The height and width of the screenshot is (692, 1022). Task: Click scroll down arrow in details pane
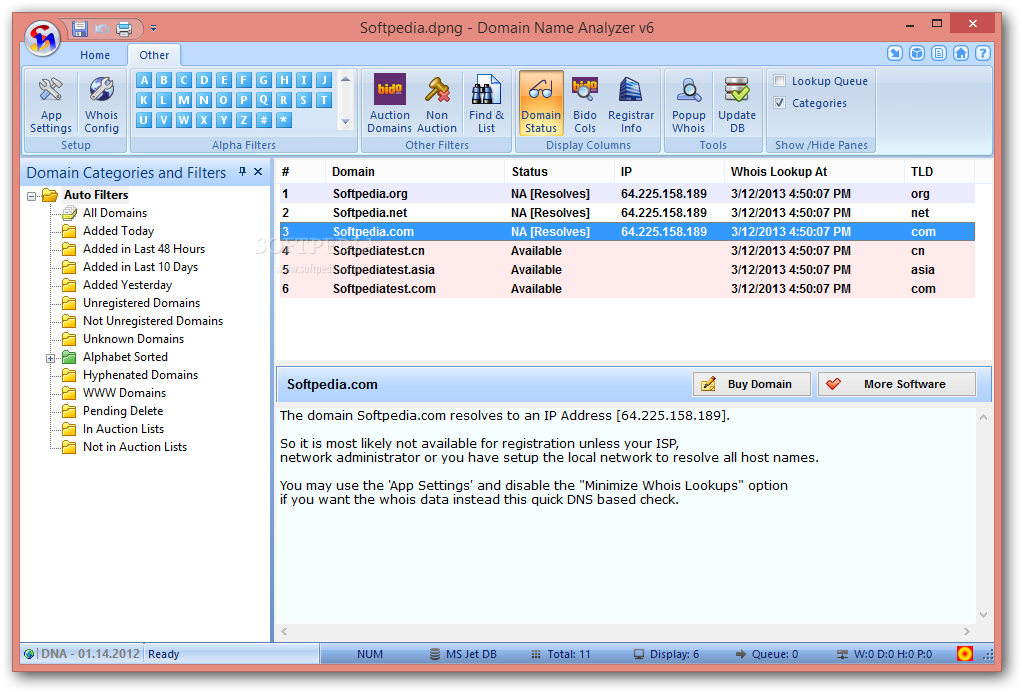tap(984, 614)
